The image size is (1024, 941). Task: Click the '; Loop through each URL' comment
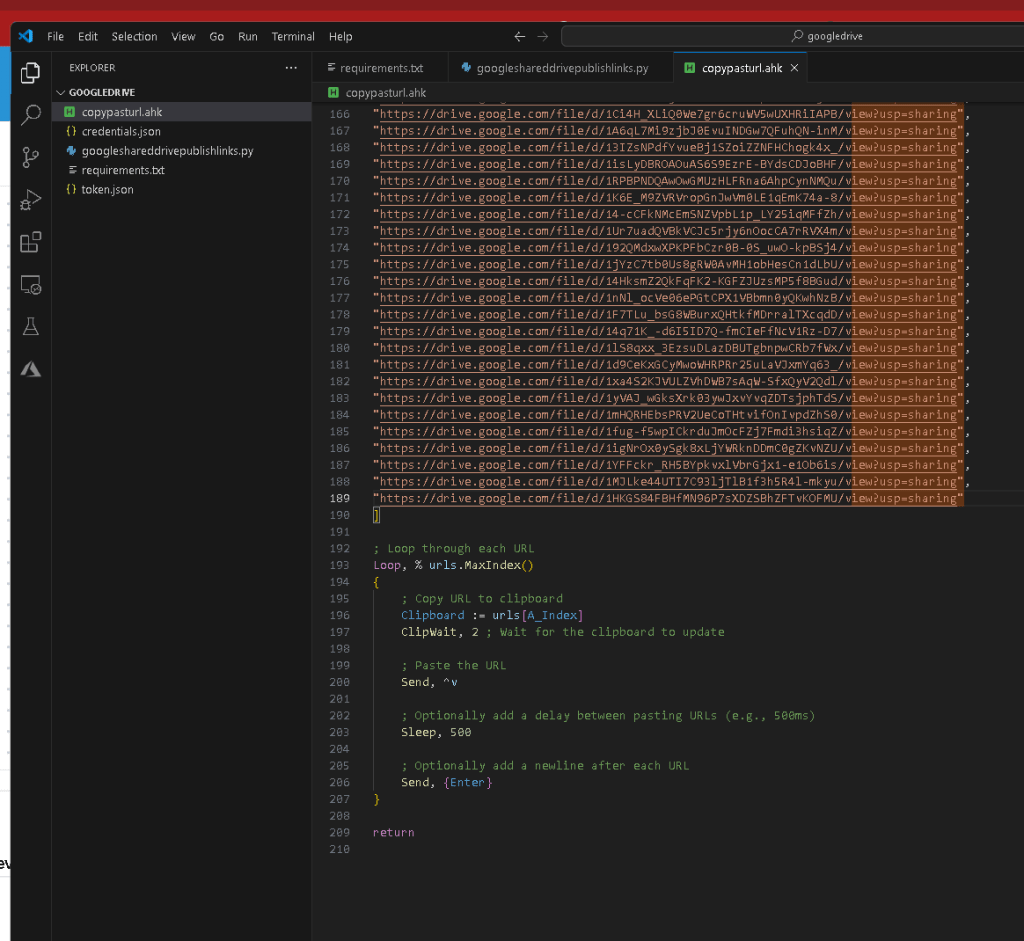tap(453, 549)
